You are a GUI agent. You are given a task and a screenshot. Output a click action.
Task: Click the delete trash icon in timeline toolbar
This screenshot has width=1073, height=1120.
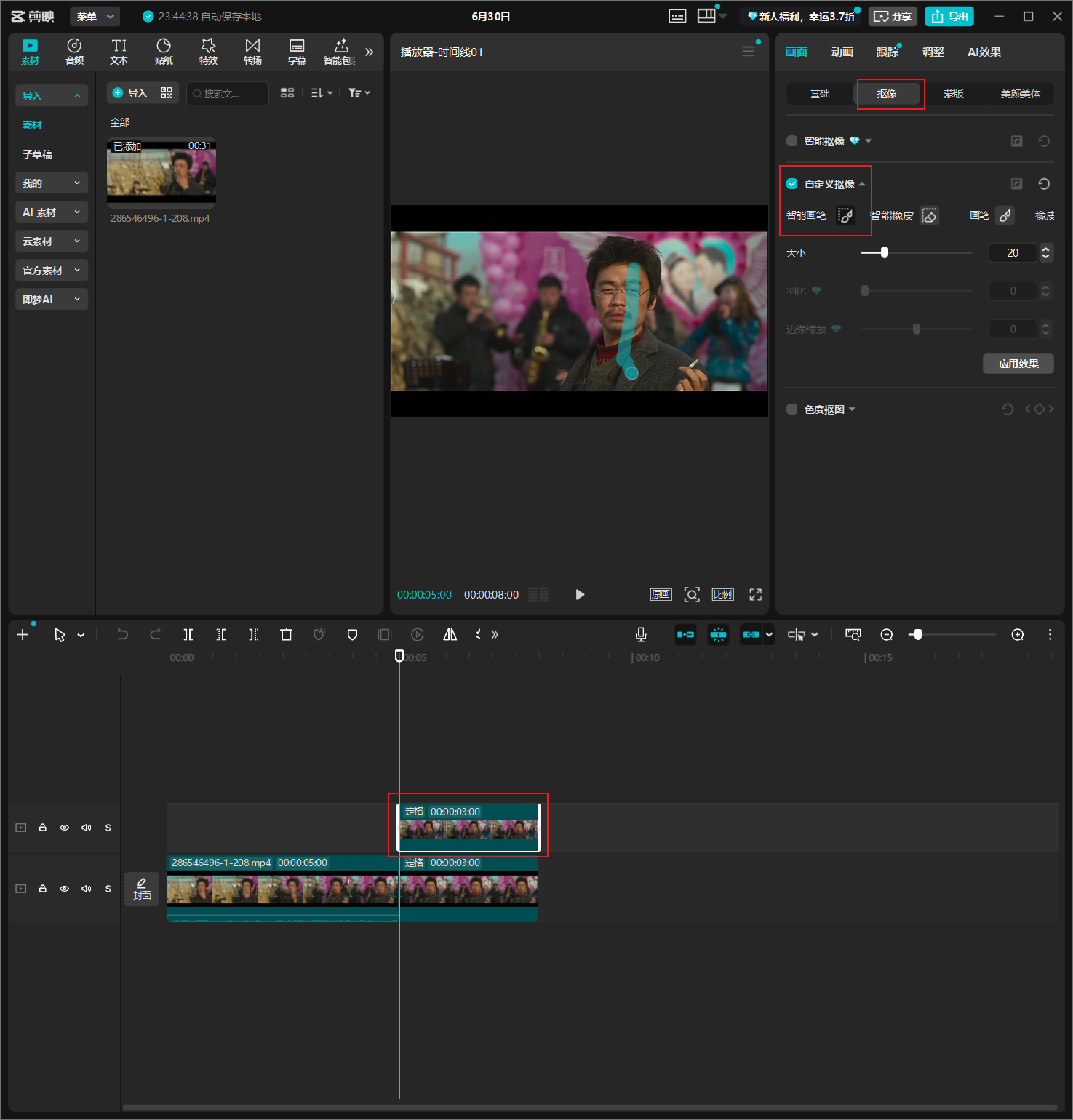pos(286,635)
